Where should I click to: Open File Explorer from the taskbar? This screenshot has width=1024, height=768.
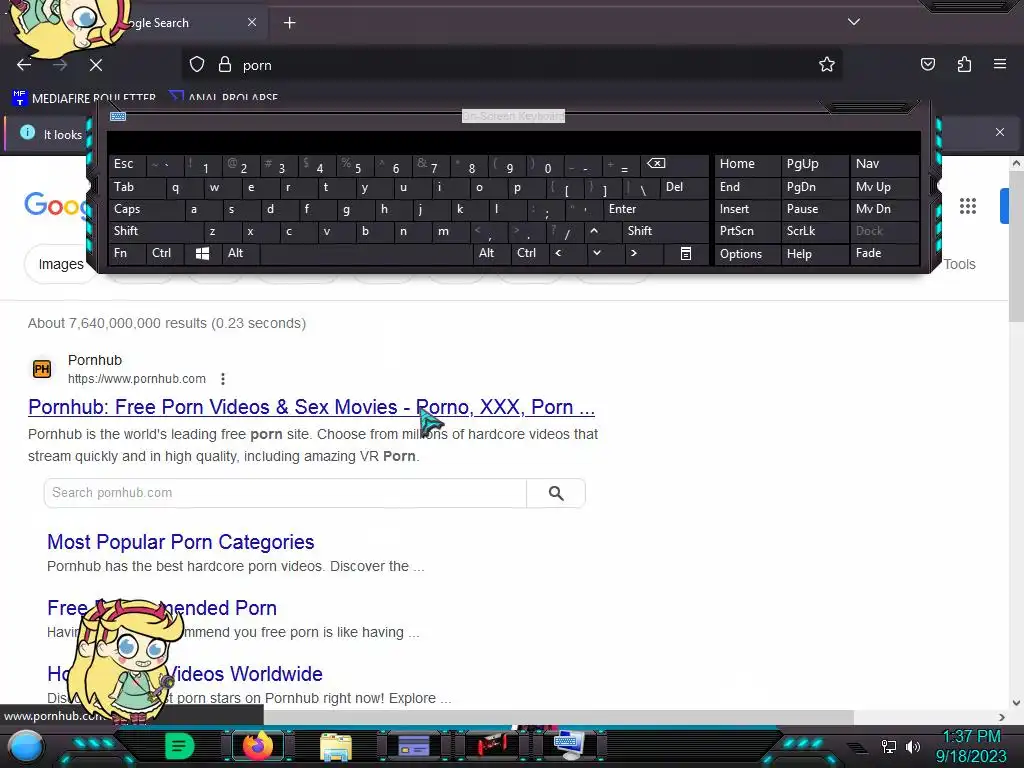point(336,746)
